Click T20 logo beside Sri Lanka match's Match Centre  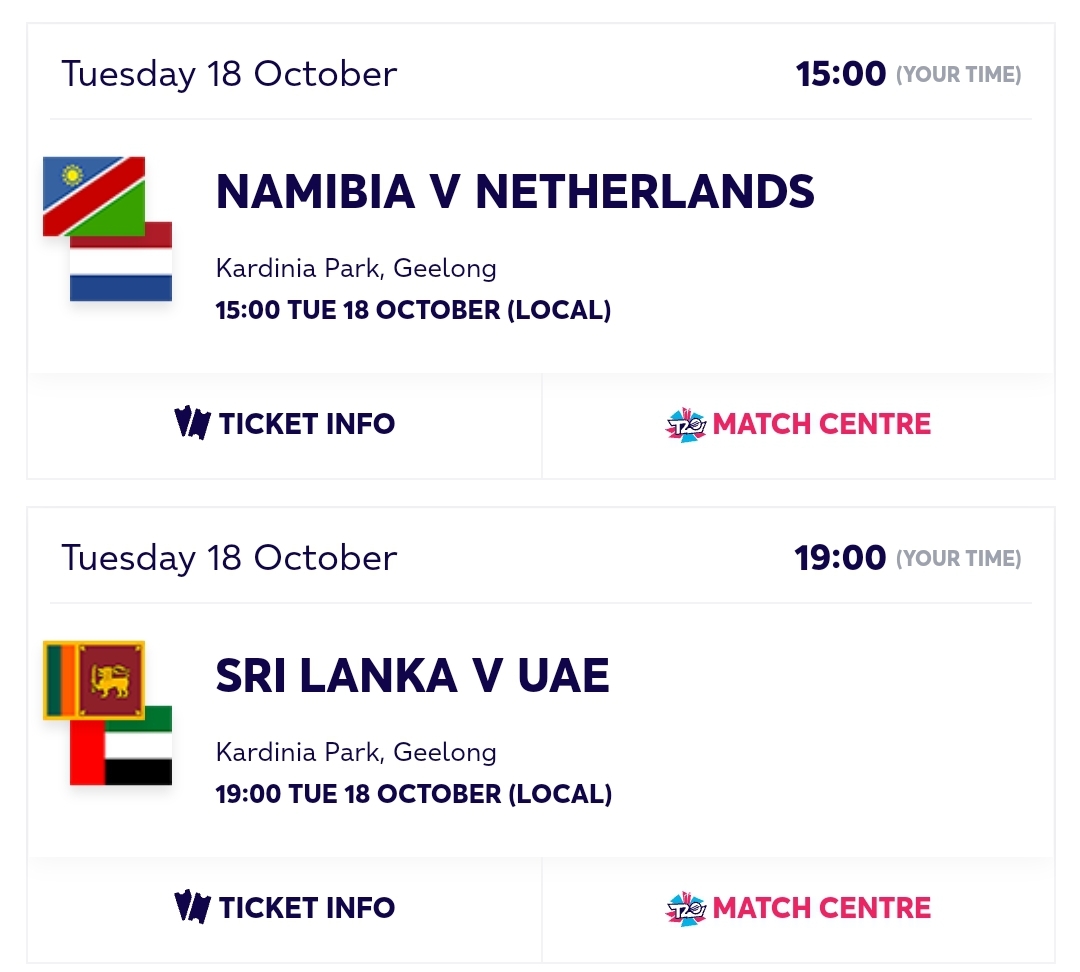[x=686, y=908]
